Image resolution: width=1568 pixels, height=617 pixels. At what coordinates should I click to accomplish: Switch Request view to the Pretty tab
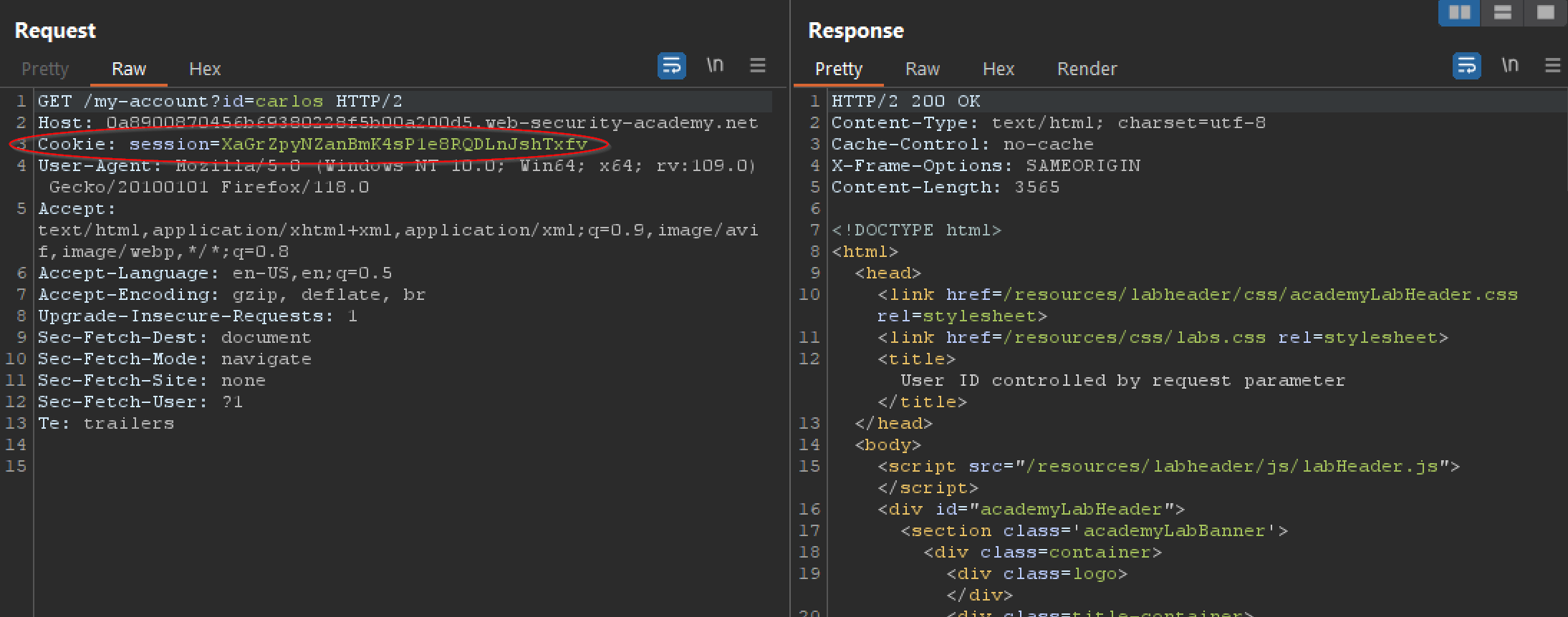click(x=45, y=69)
